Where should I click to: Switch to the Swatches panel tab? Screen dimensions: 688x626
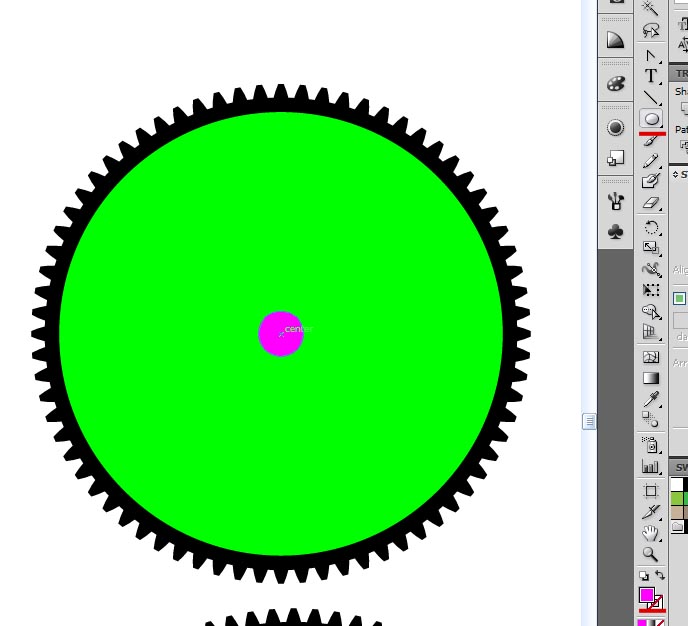[x=680, y=467]
